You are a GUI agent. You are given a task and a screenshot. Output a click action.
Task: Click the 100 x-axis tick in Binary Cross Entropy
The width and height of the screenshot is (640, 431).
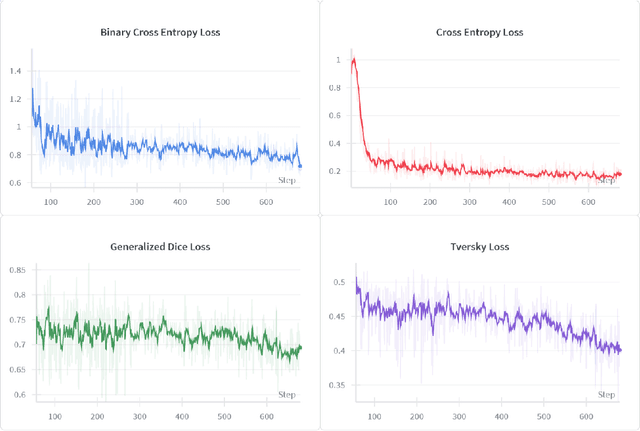(51, 202)
